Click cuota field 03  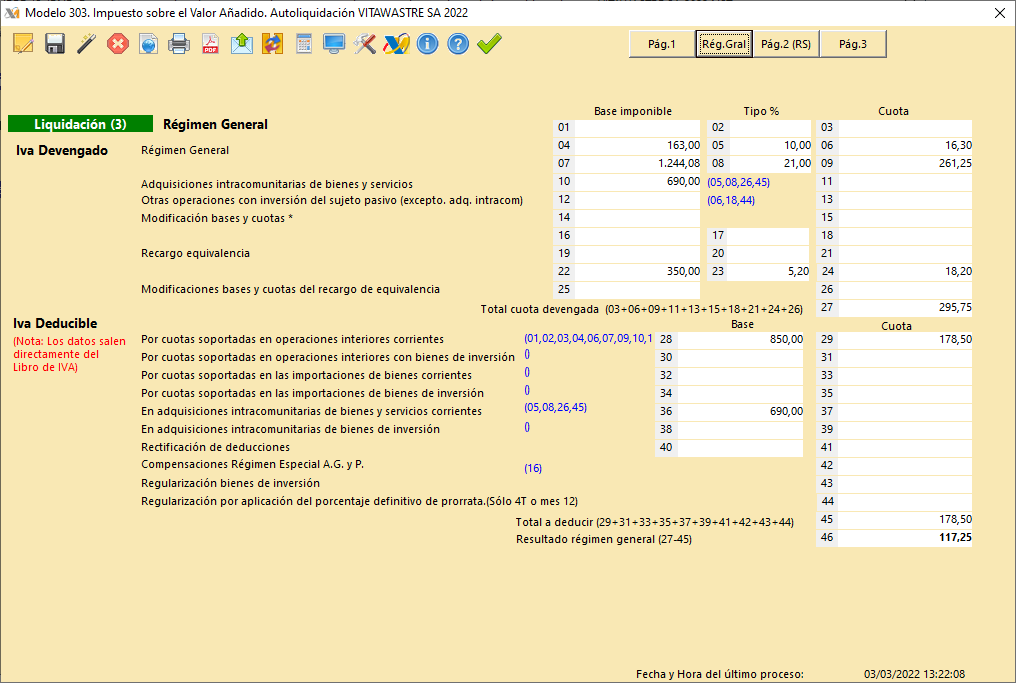(x=905, y=128)
